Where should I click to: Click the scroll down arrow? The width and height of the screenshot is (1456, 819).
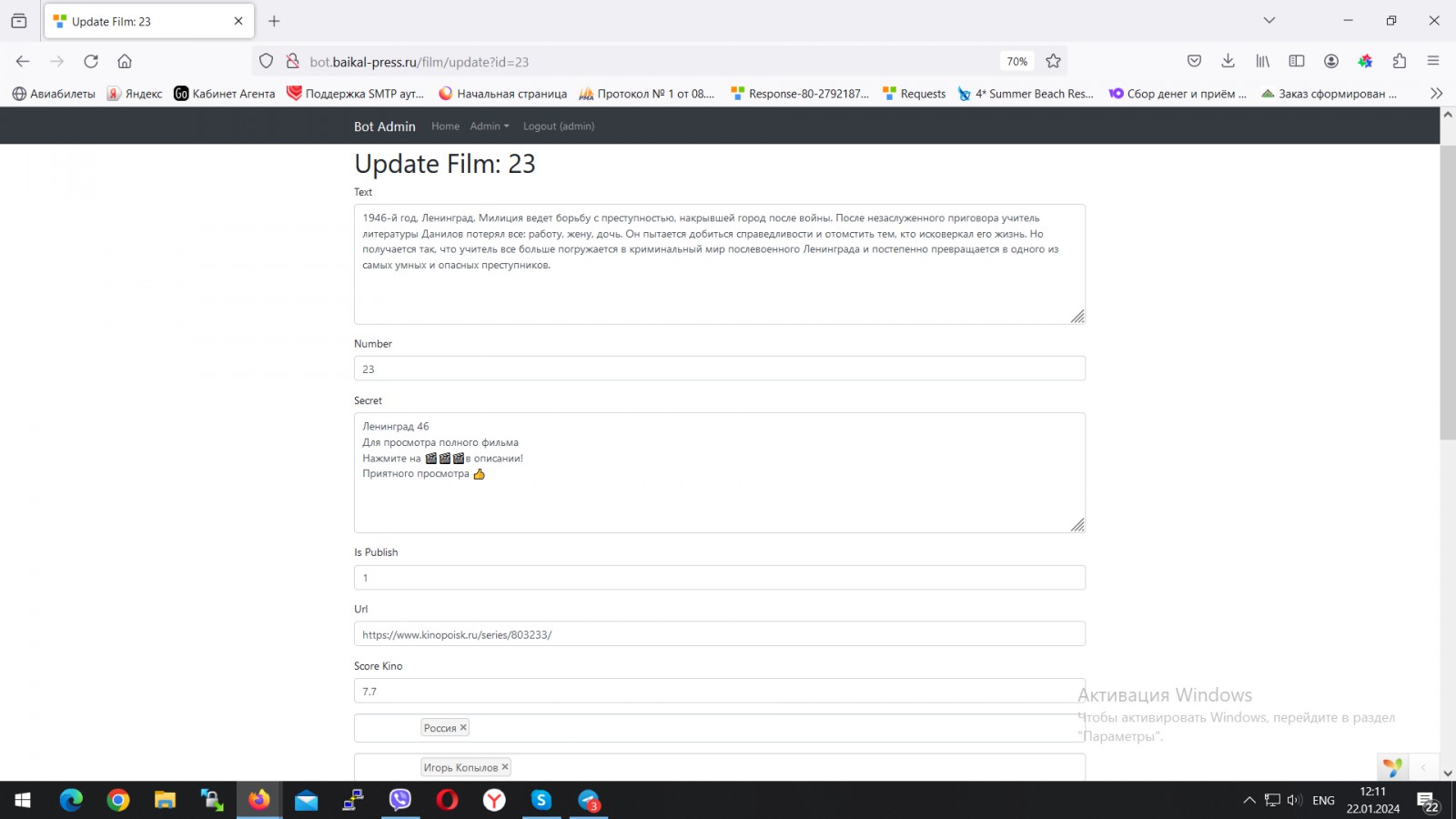pyautogui.click(x=1448, y=773)
